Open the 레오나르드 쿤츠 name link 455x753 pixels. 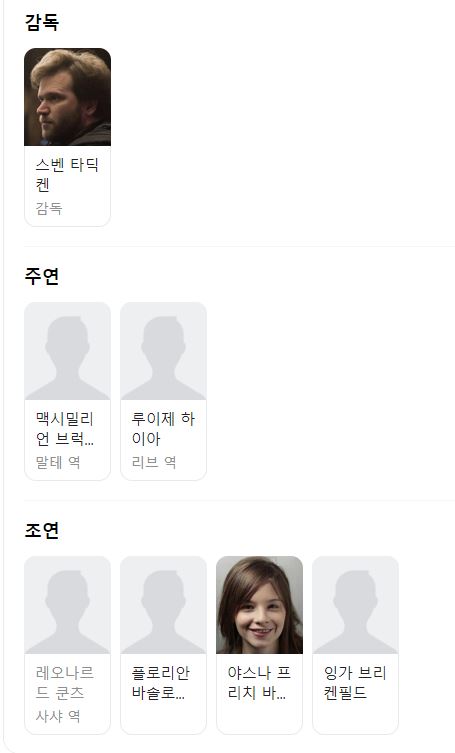coord(65,683)
